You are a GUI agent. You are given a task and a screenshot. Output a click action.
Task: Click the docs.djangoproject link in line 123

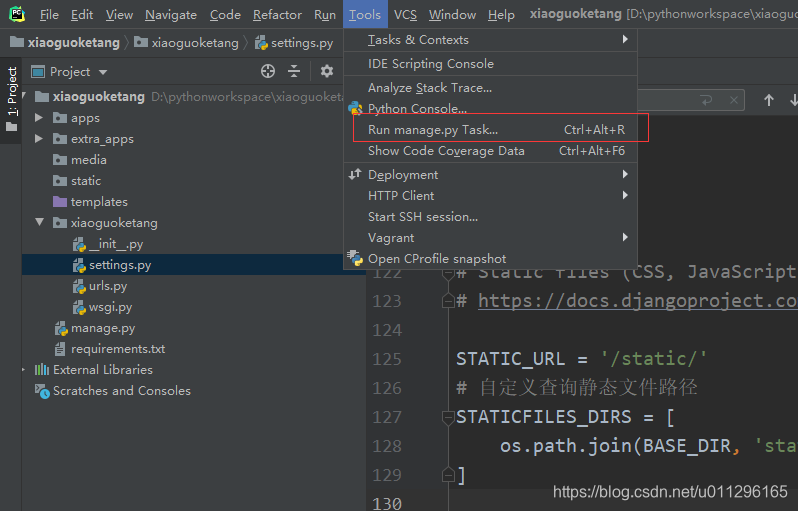pyautogui.click(x=638, y=301)
